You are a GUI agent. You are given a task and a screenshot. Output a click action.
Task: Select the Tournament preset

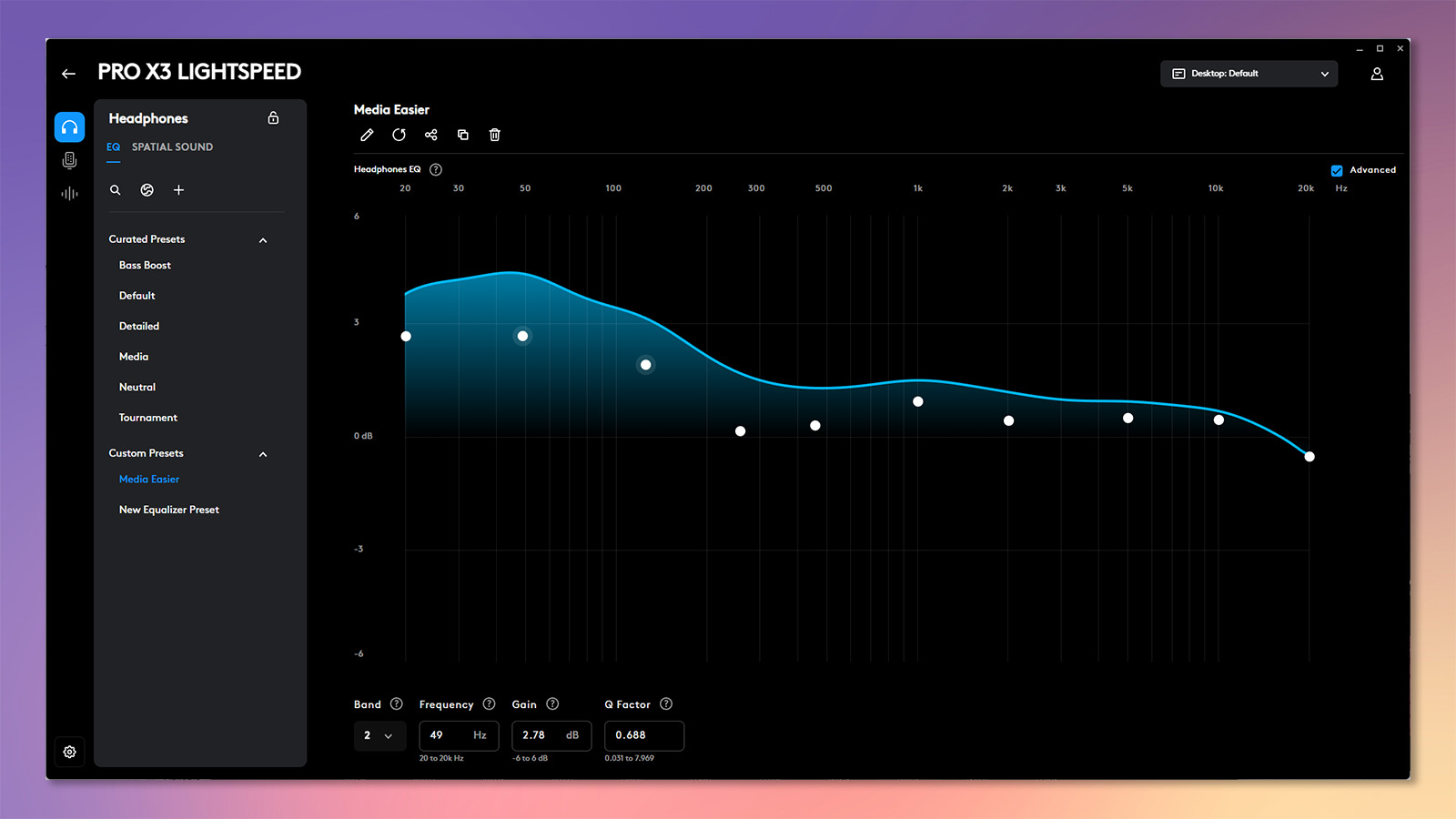(x=147, y=418)
